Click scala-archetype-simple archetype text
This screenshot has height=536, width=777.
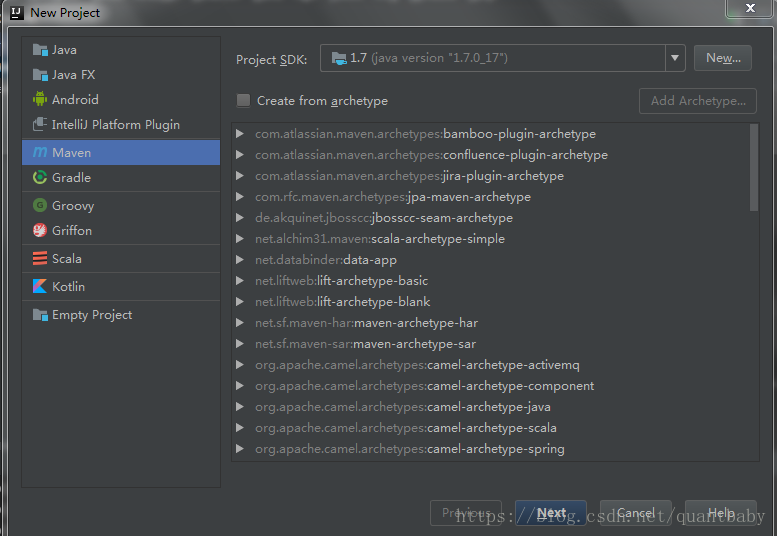[x=438, y=239]
